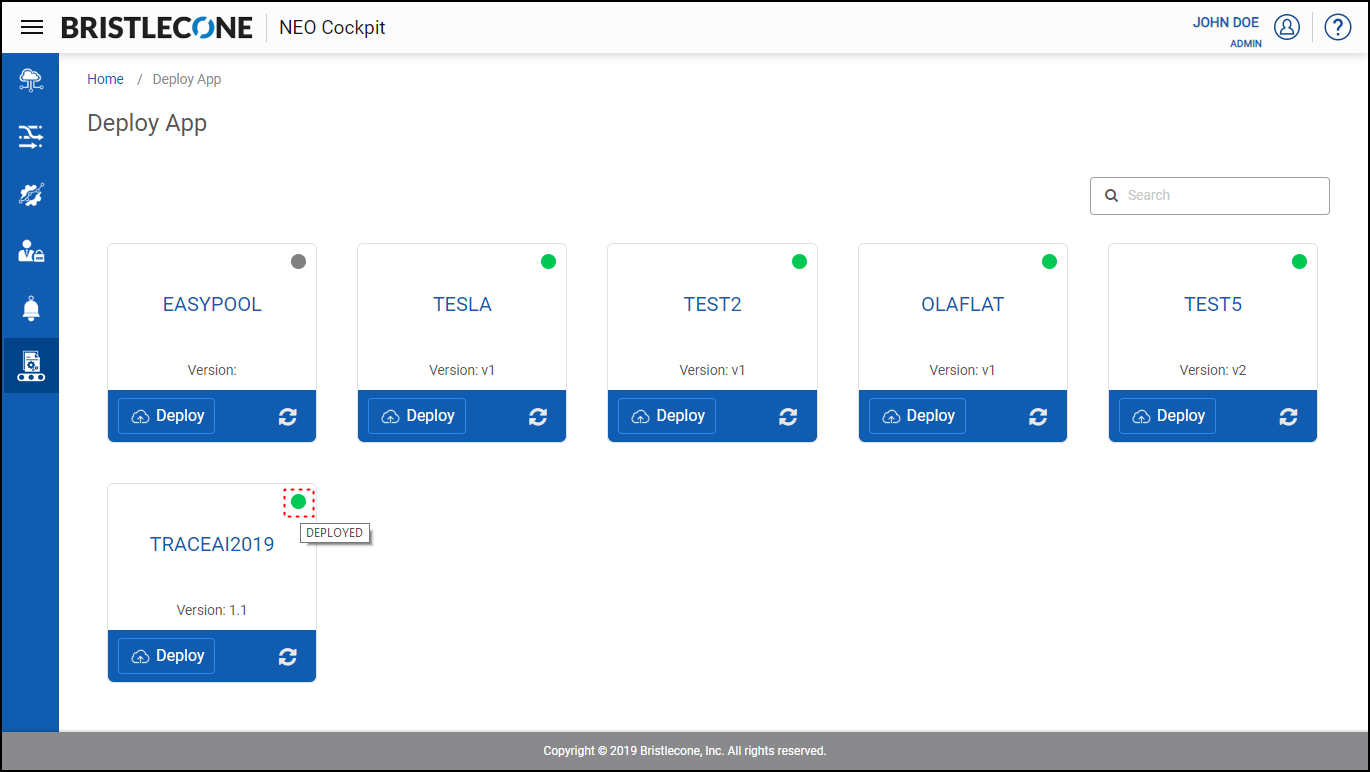This screenshot has width=1370, height=772.
Task: Click the NEO Cockpit title
Action: (x=332, y=27)
